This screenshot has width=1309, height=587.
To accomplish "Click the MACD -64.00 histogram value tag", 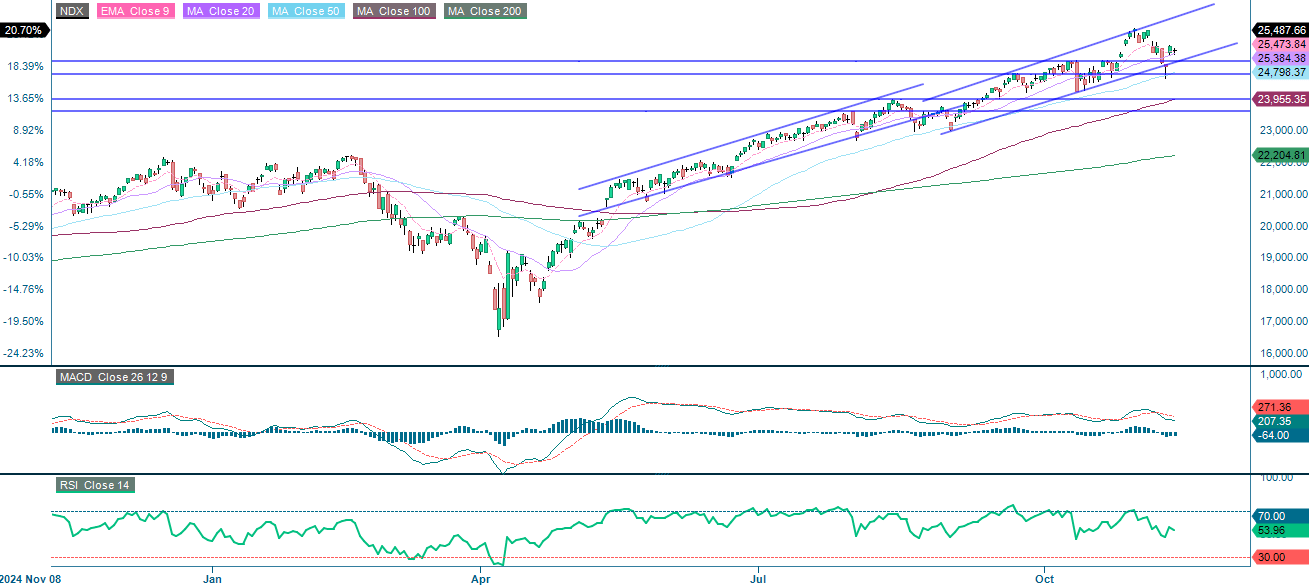I will 1280,436.
